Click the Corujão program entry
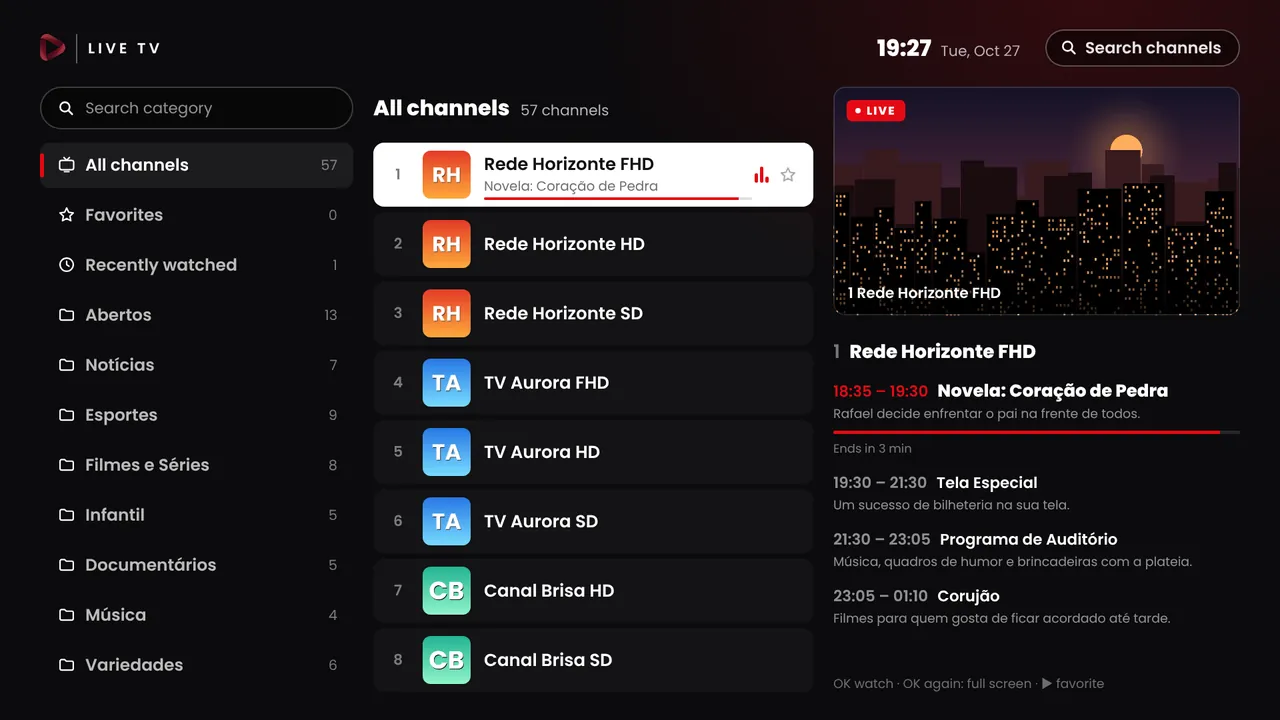Viewport: 1280px width, 720px height. click(x=1036, y=607)
